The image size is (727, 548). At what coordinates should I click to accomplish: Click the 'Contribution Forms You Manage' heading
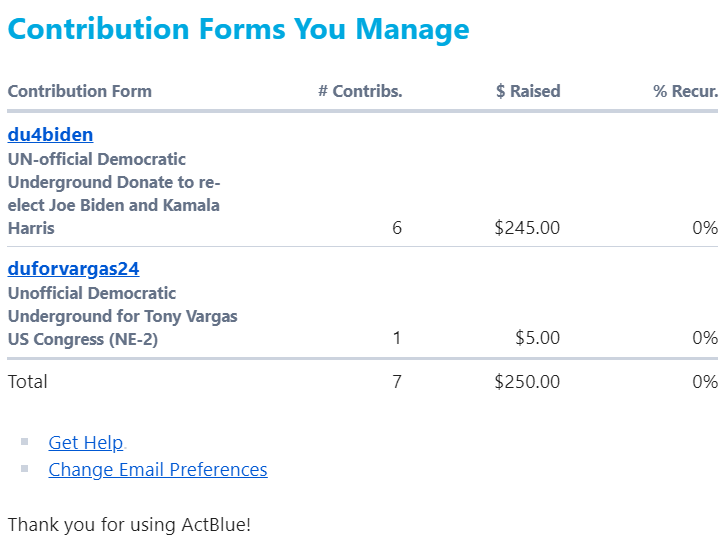238,29
